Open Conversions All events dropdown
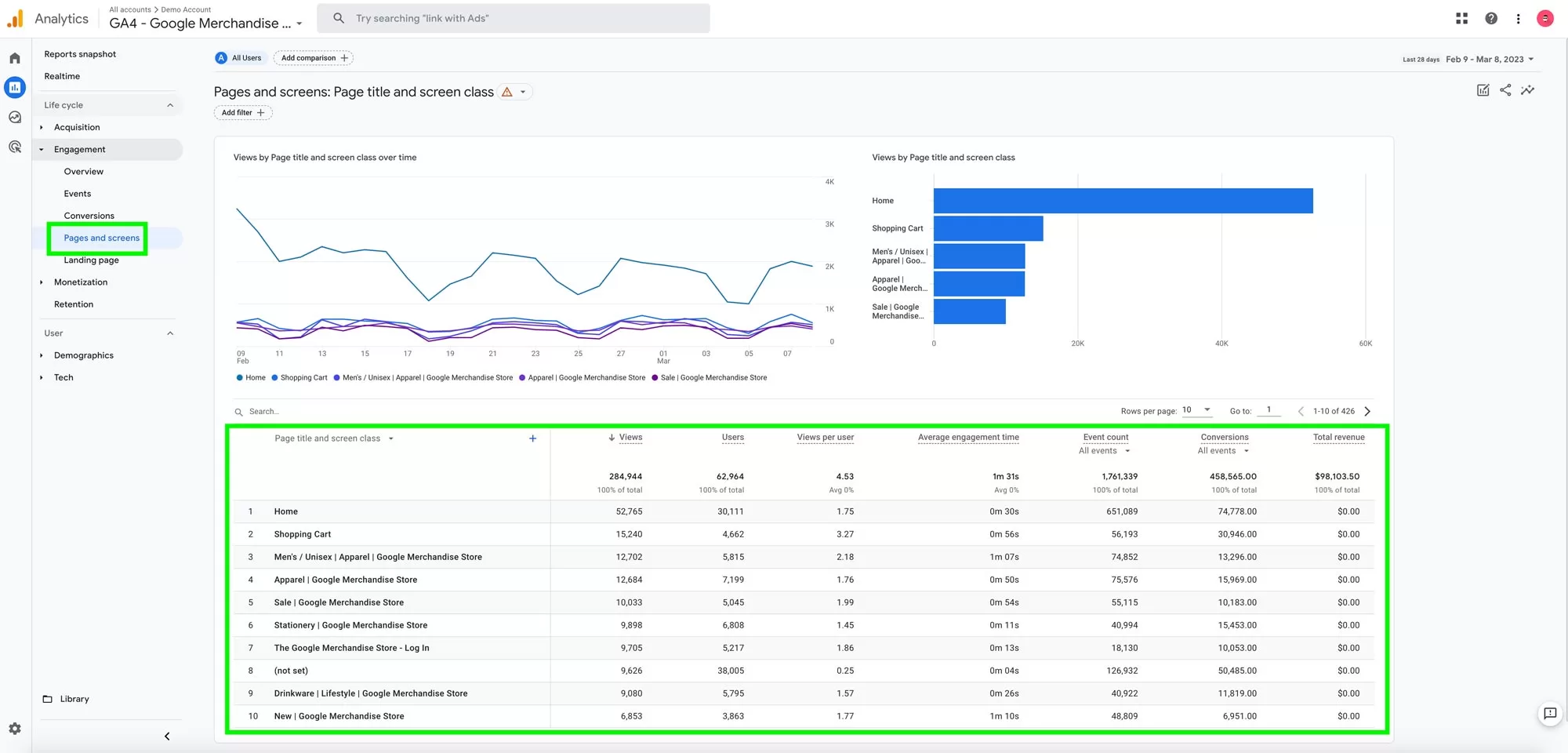The height and width of the screenshot is (753, 1568). point(1223,451)
